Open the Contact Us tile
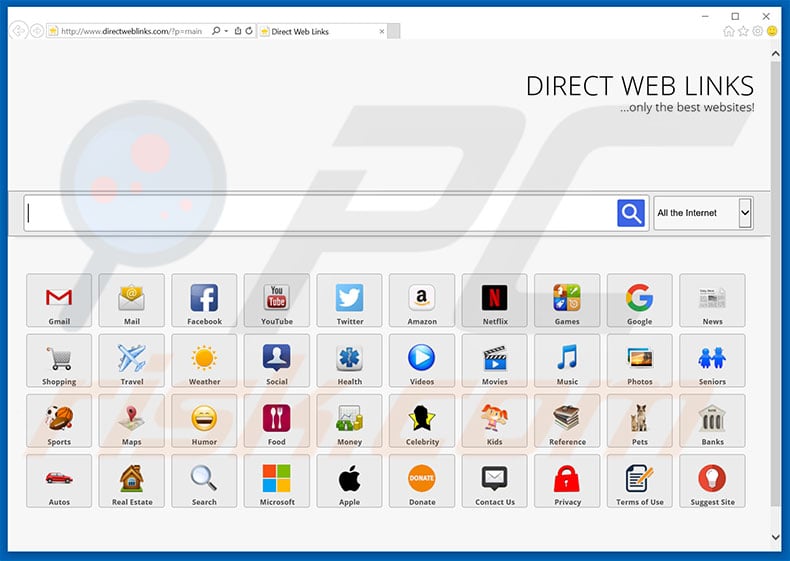 point(494,481)
